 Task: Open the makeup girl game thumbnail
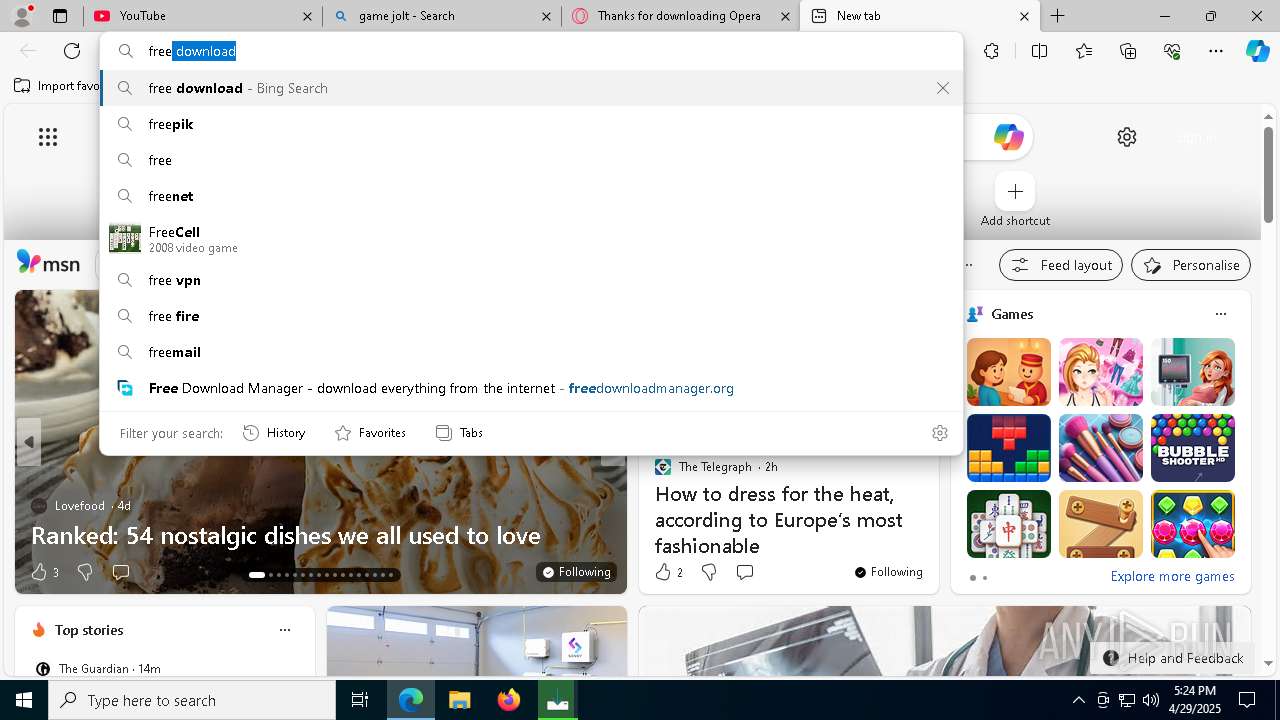click(x=1101, y=372)
